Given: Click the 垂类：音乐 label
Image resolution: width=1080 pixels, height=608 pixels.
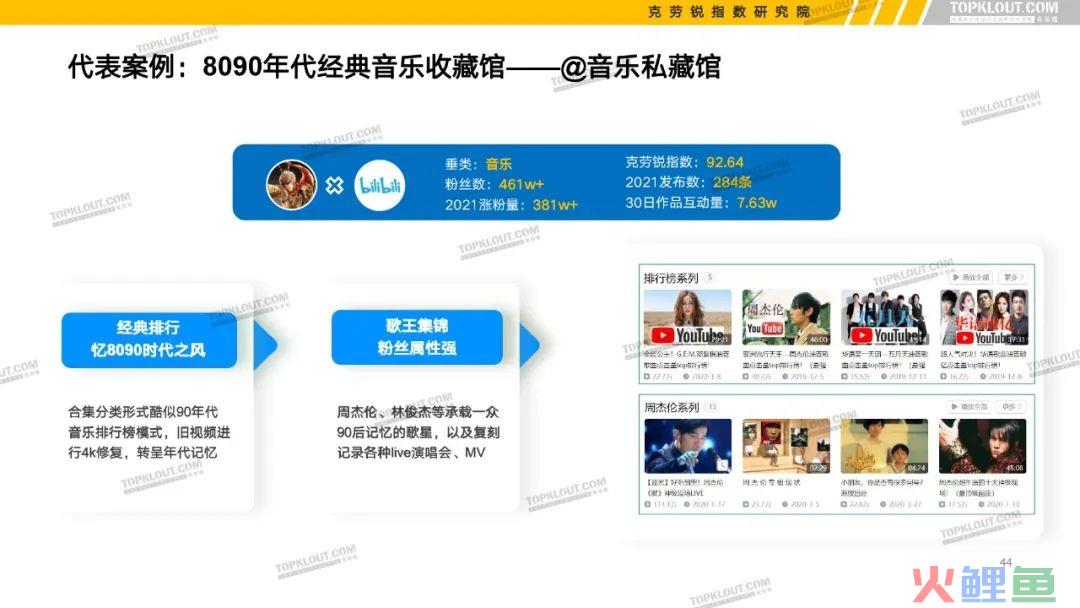Looking at the screenshot, I should point(478,164).
